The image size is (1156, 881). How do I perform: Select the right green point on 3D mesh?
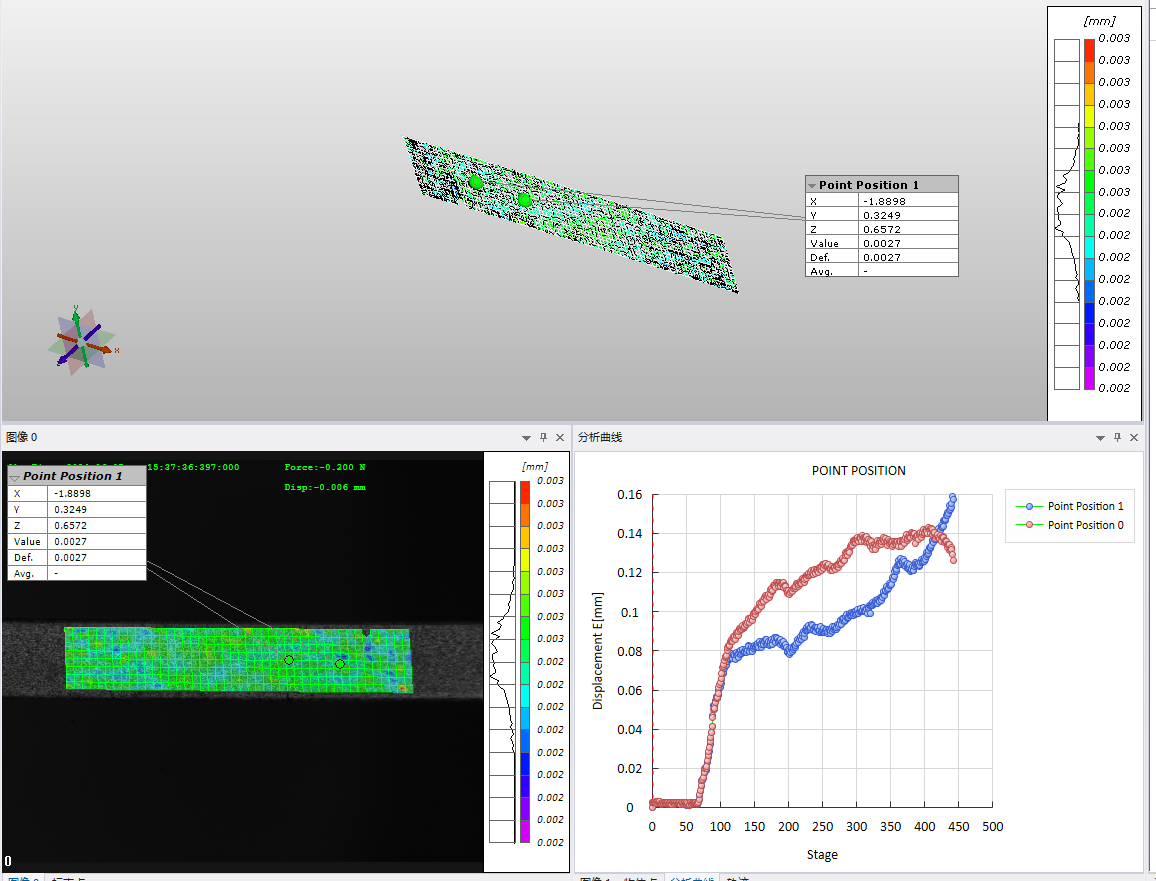[525, 200]
